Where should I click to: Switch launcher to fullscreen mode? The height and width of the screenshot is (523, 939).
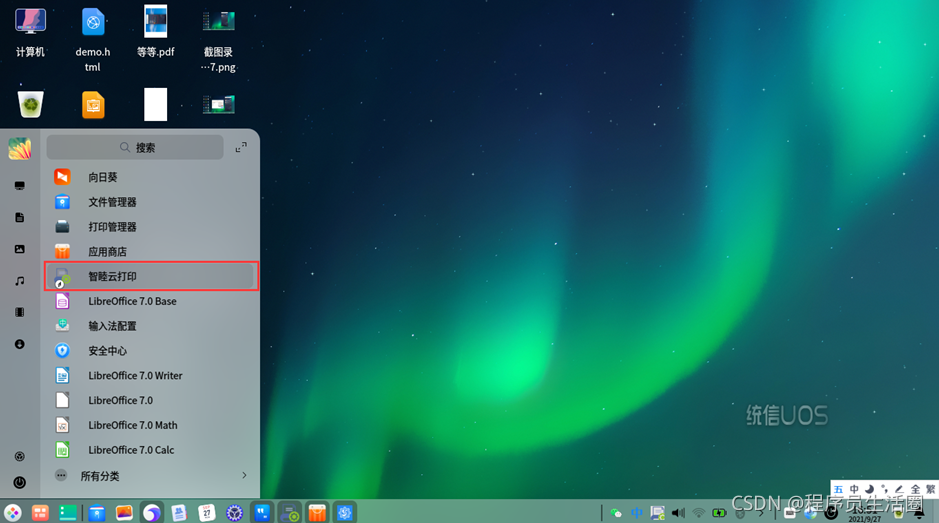tap(241, 147)
